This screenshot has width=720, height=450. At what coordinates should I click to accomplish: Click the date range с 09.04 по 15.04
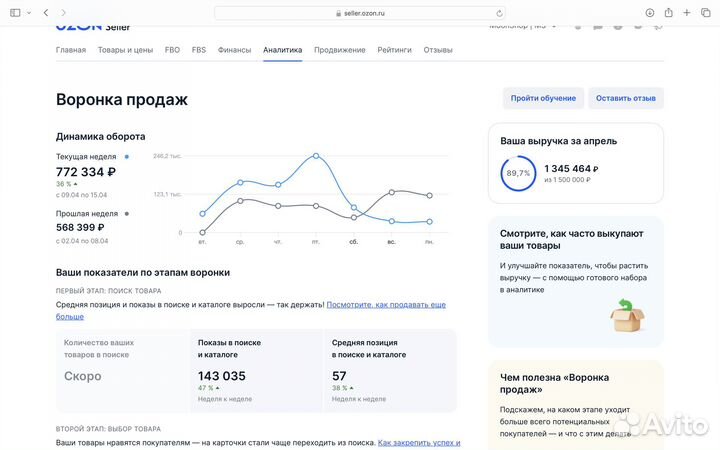(x=81, y=195)
